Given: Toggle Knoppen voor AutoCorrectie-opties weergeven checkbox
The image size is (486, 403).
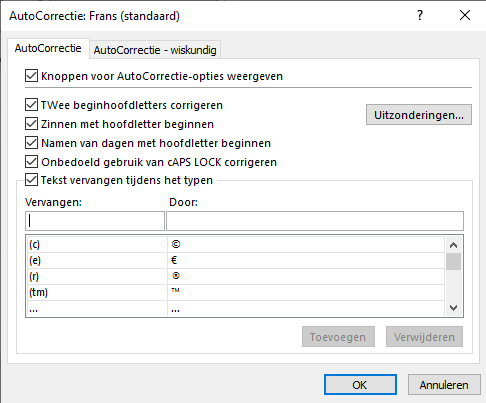Looking at the screenshot, I should [31, 76].
